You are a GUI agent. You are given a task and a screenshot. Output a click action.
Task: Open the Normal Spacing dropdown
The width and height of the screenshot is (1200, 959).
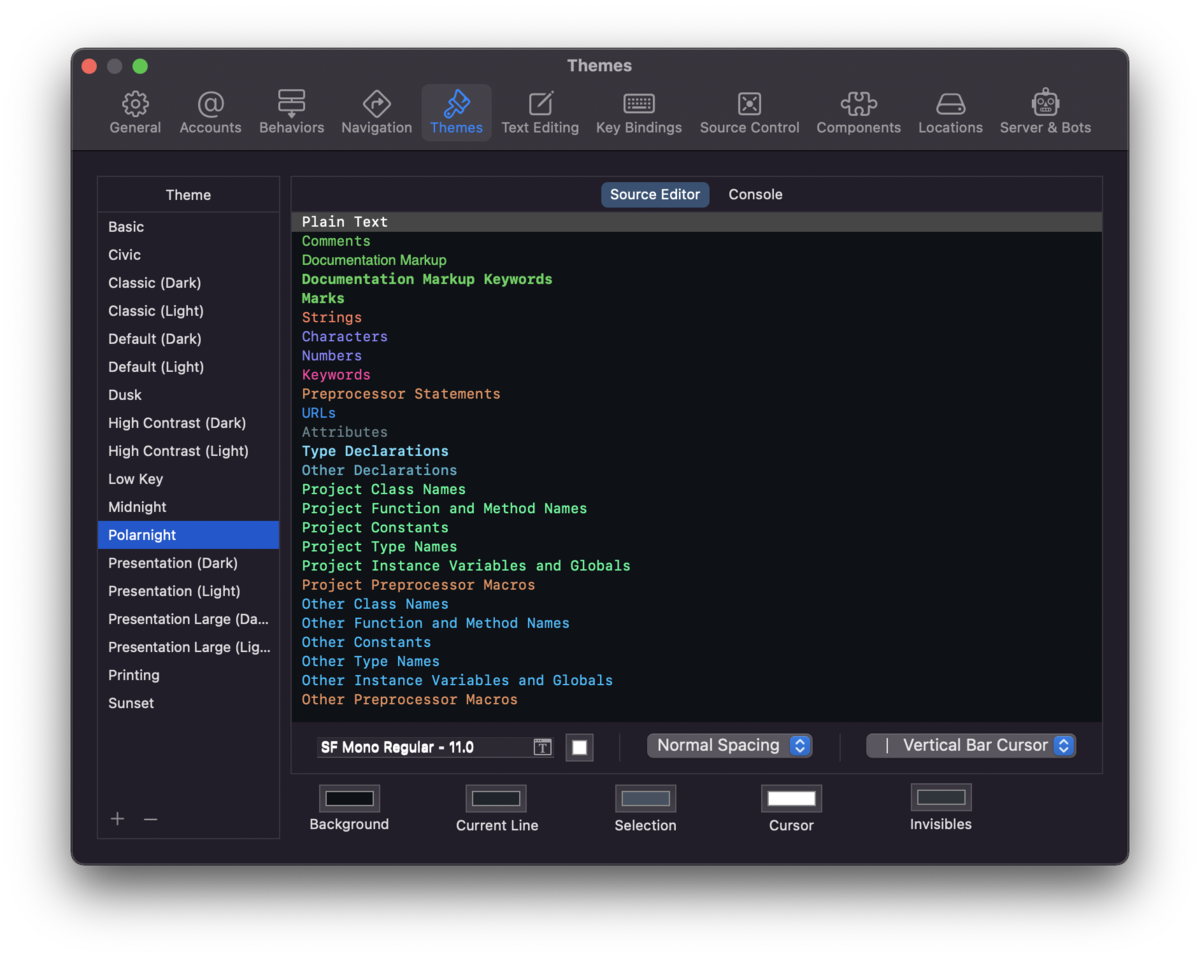click(x=729, y=745)
